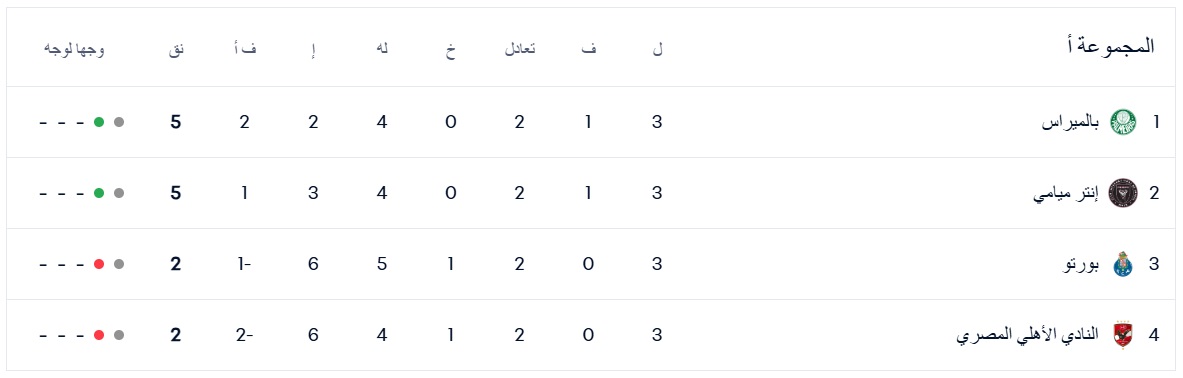Open the إنتر ميامي team link

click(1065, 193)
